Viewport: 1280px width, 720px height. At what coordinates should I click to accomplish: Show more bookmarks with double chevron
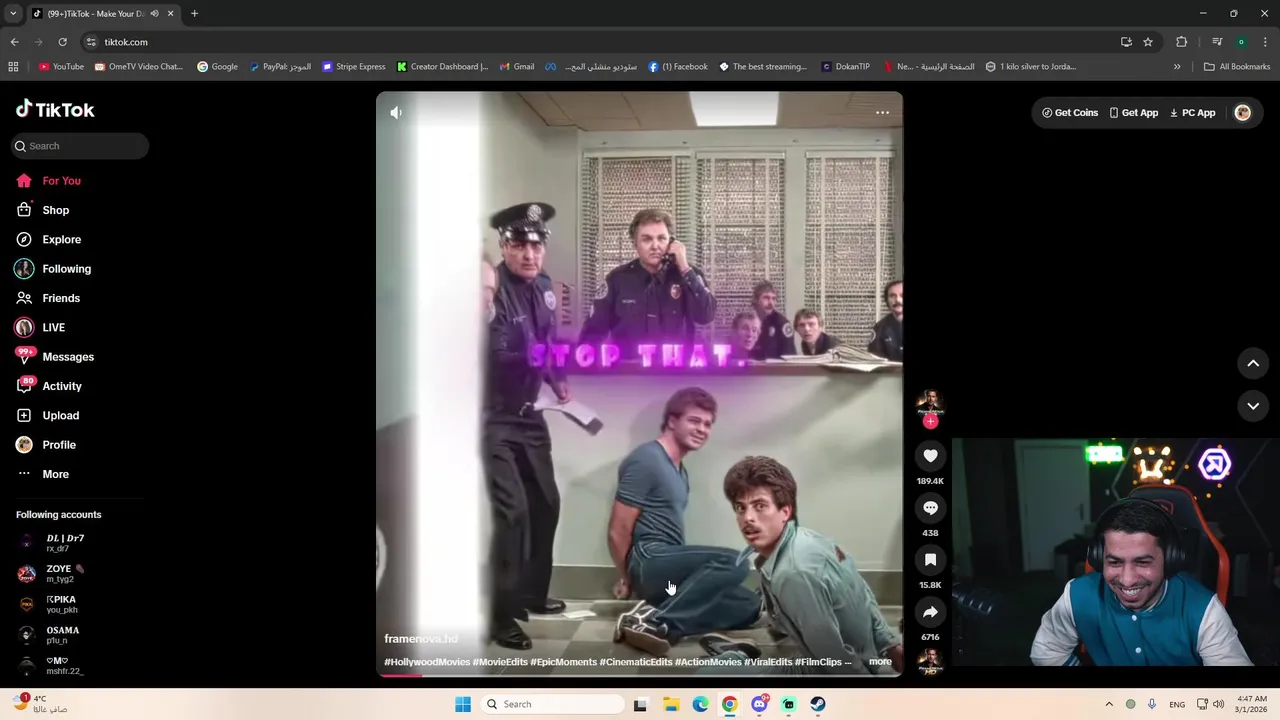click(1177, 67)
